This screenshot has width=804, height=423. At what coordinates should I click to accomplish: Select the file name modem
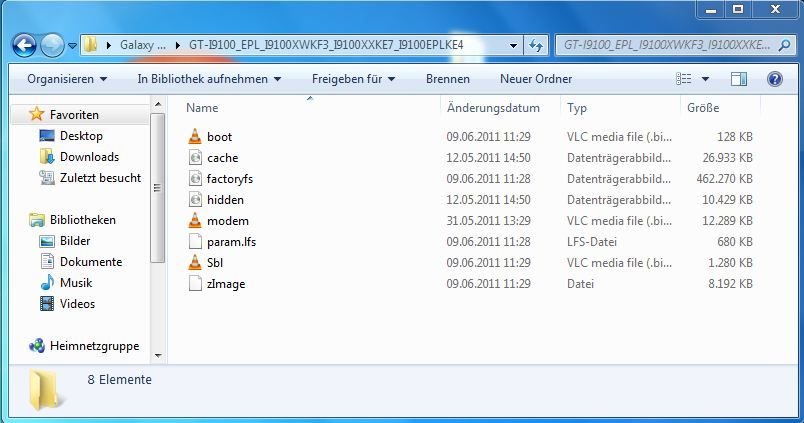pos(228,221)
